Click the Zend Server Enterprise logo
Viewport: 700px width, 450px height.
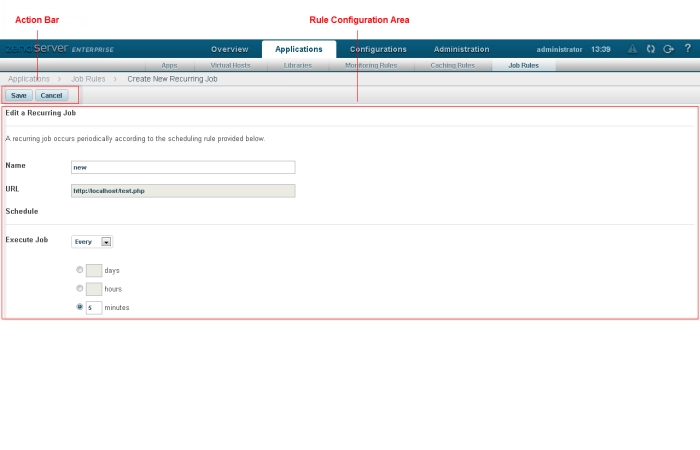58,48
